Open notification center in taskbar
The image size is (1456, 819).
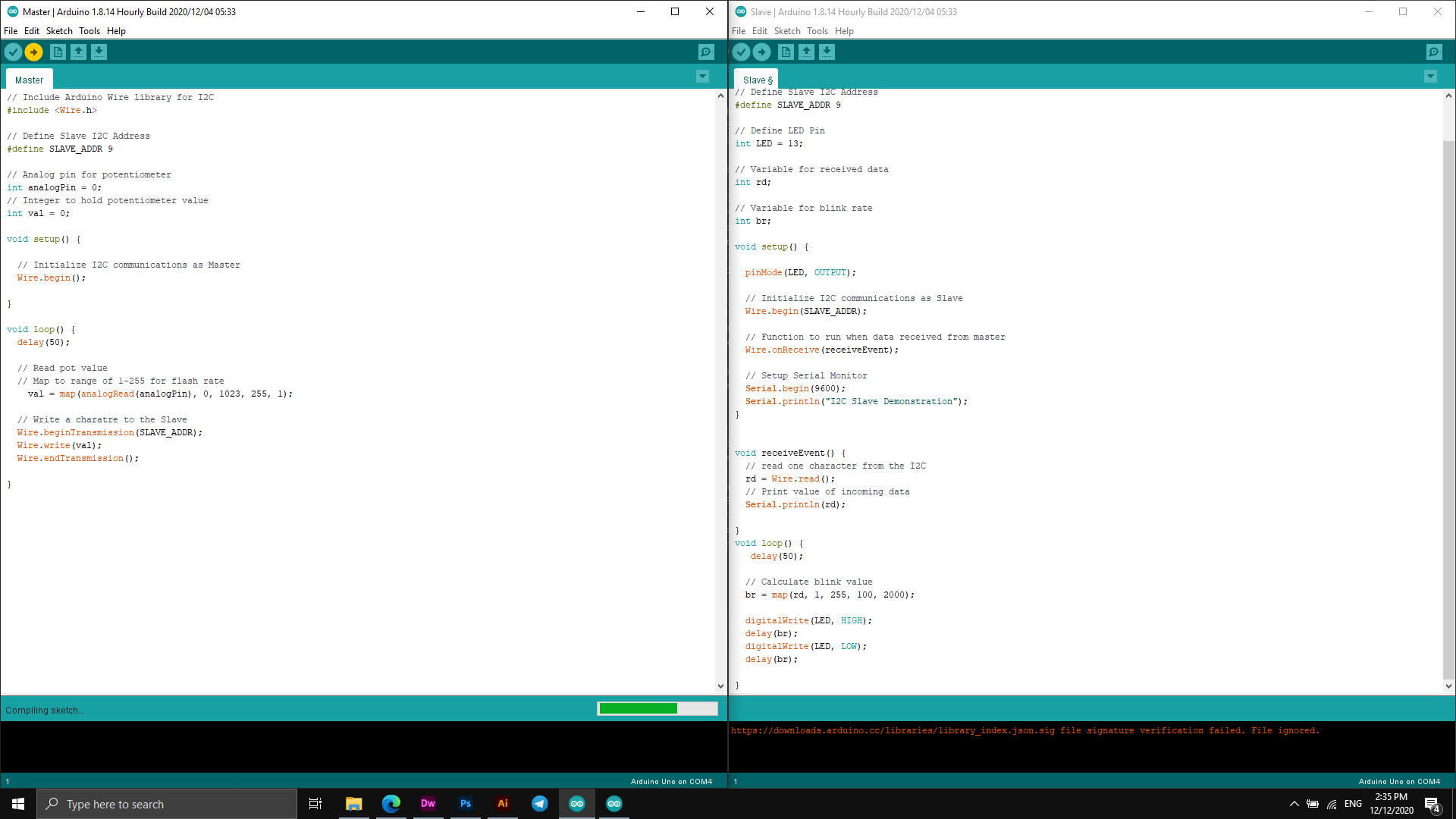tap(1432, 805)
